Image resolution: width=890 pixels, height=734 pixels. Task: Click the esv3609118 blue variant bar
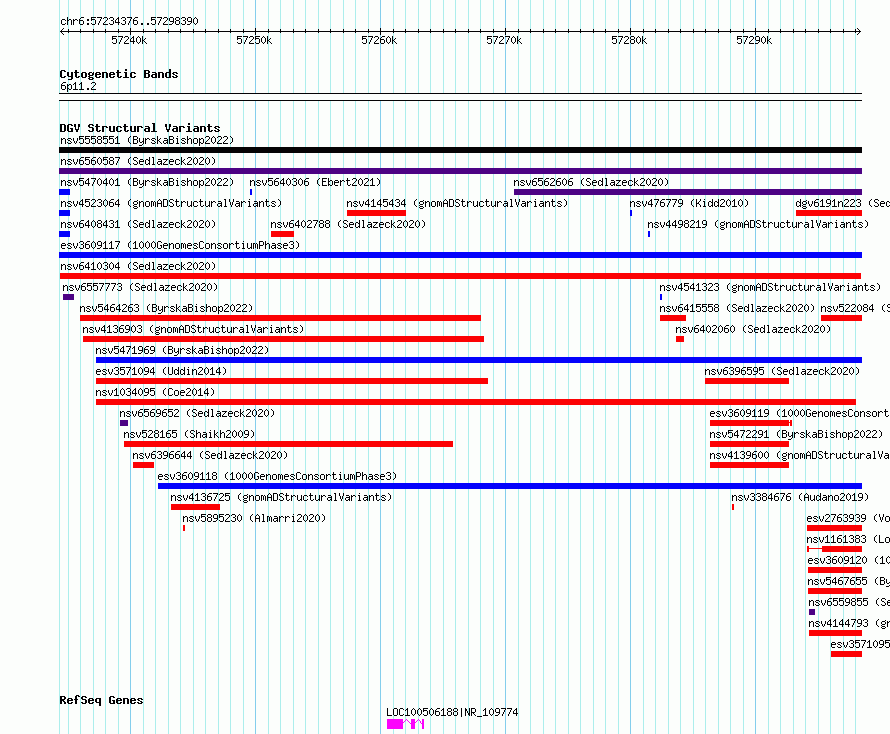(510, 486)
